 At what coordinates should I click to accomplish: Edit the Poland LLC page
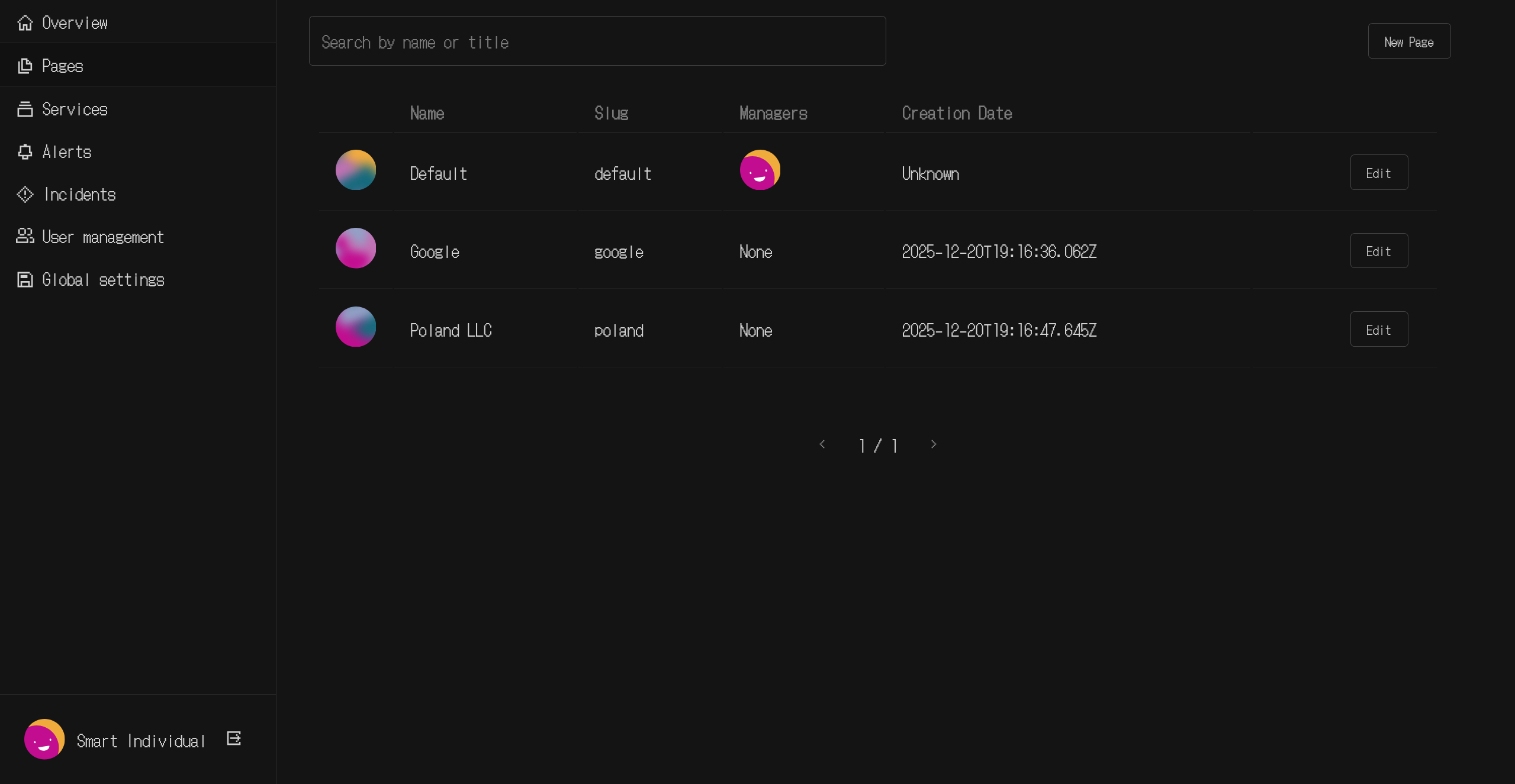point(1378,330)
